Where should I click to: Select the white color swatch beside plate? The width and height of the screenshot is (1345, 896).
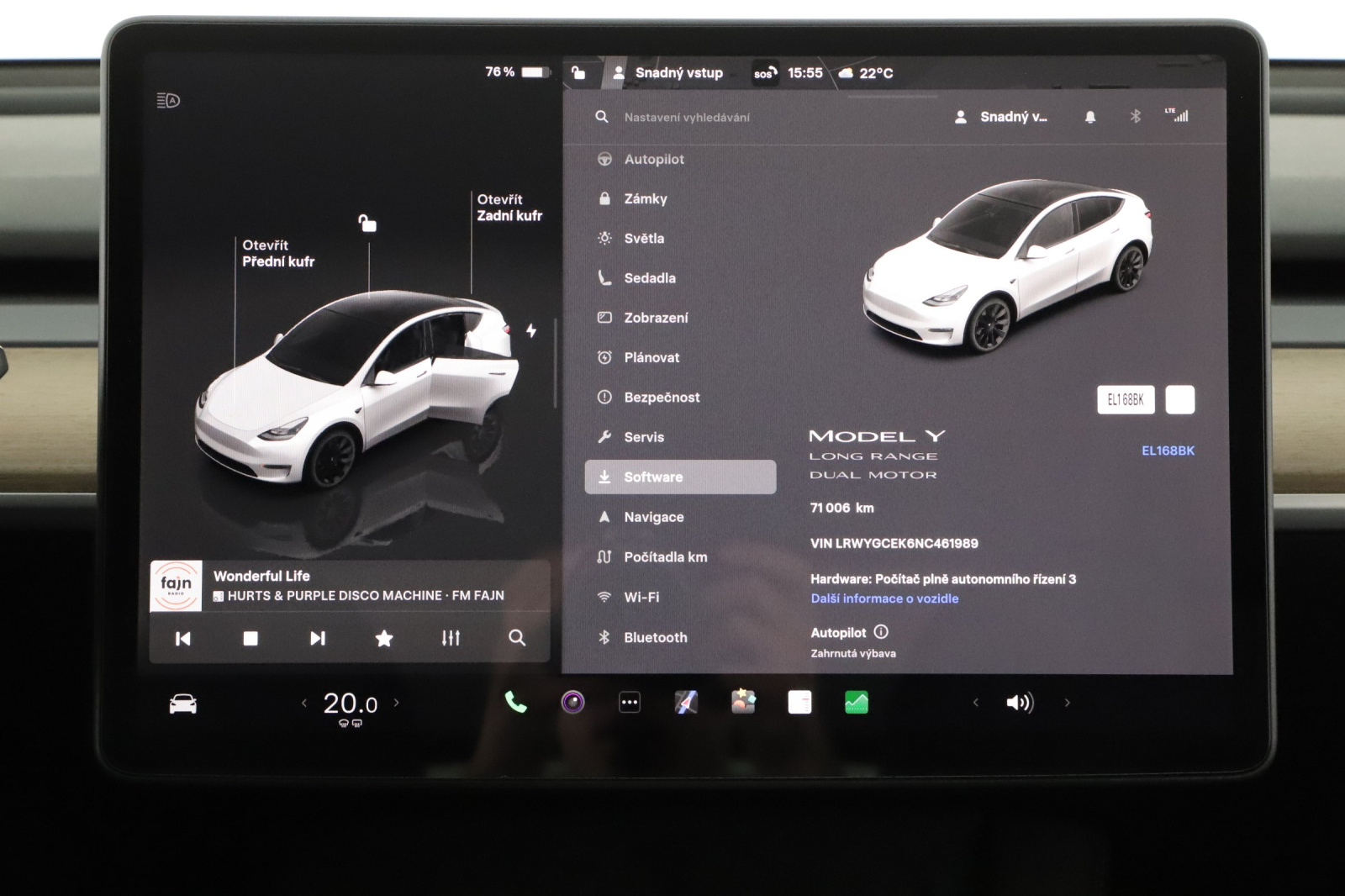pyautogui.click(x=1179, y=400)
